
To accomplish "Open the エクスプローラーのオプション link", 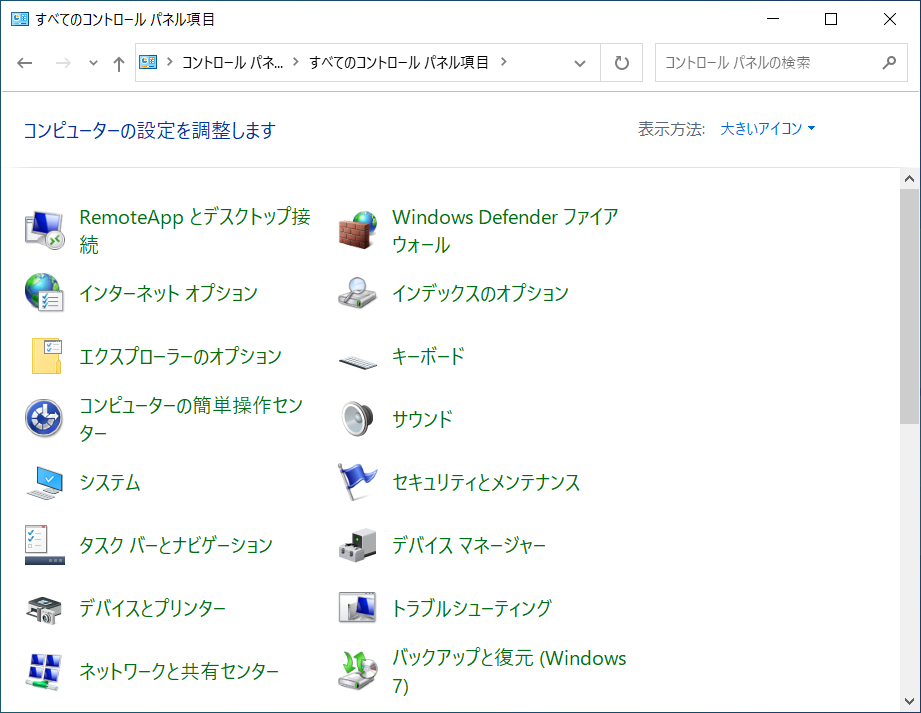I will pos(180,356).
